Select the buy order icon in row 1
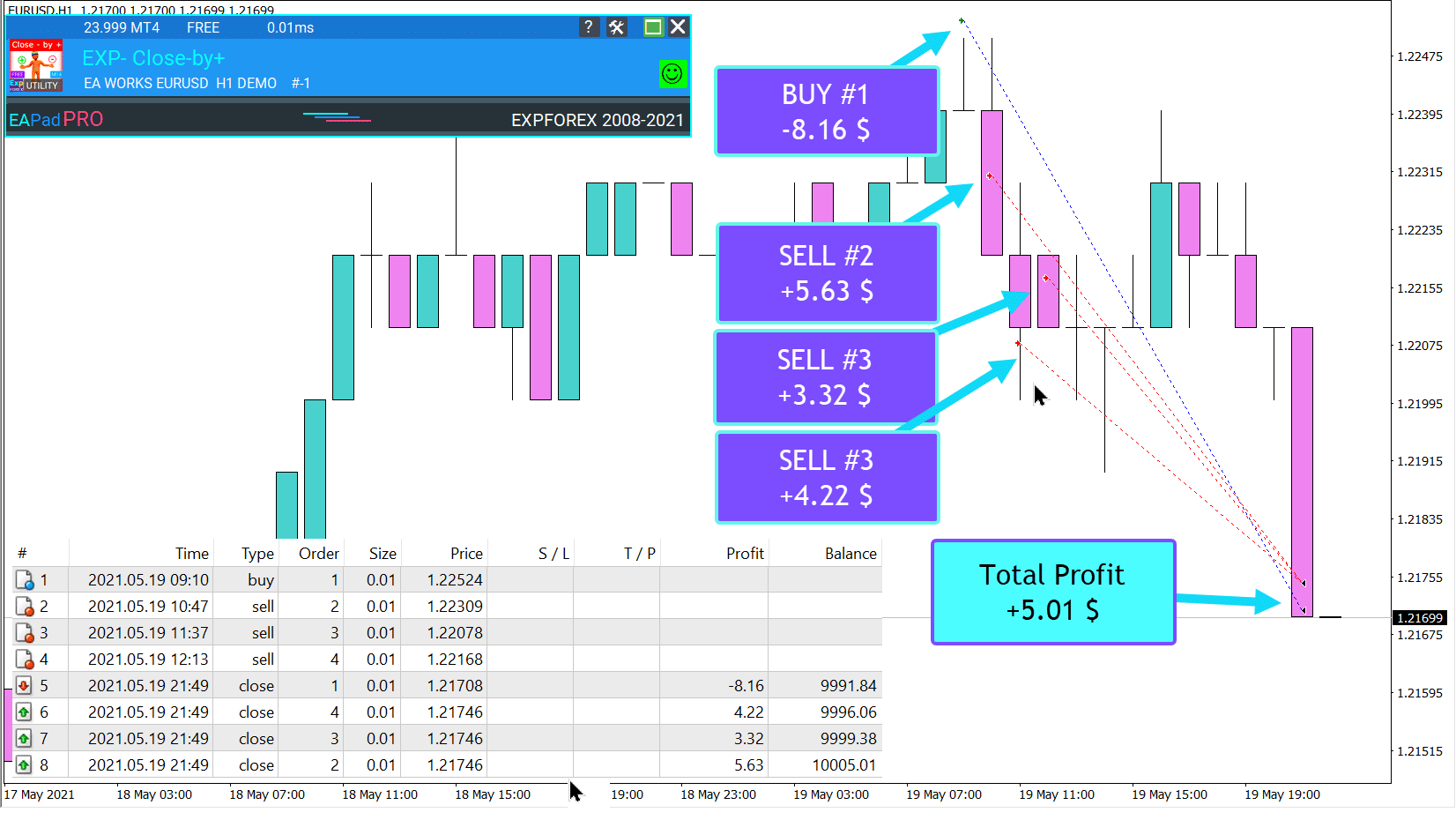Viewport: 1456px width, 820px height. (x=24, y=580)
